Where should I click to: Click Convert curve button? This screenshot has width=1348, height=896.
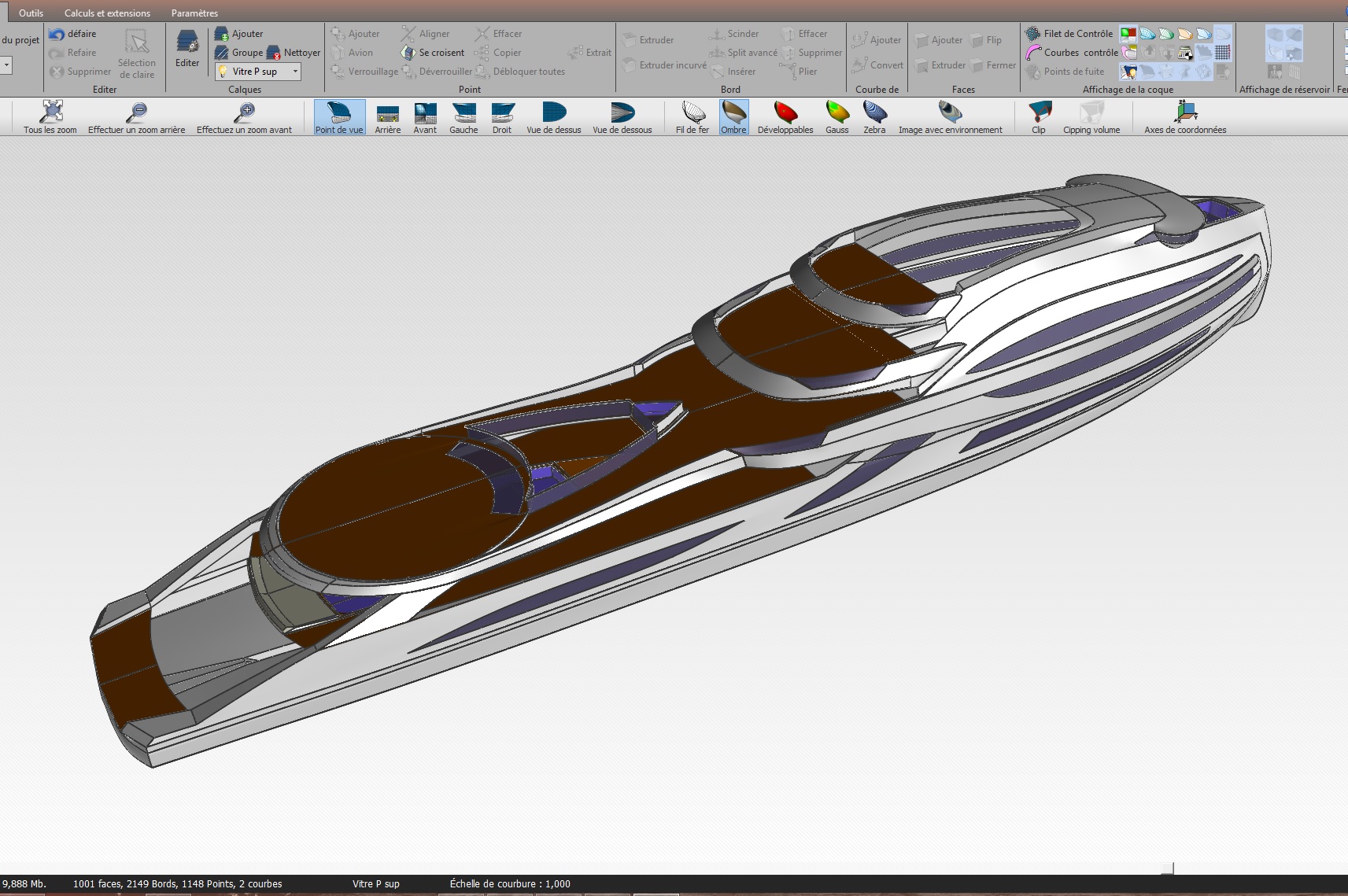click(x=877, y=65)
